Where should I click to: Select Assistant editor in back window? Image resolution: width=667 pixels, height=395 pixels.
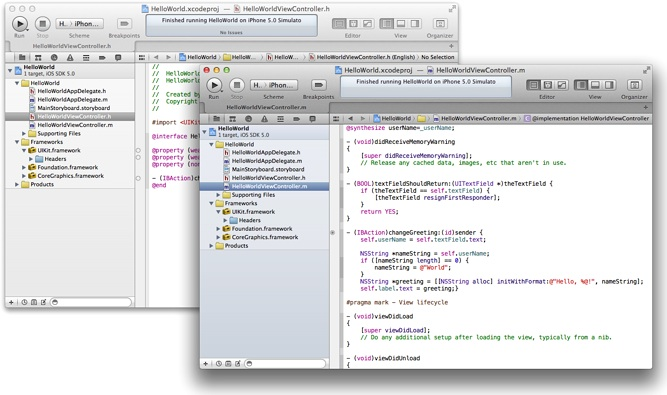point(353,24)
